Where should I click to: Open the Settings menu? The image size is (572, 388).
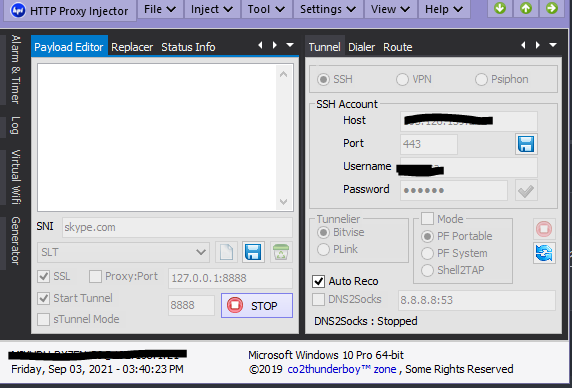tap(328, 9)
